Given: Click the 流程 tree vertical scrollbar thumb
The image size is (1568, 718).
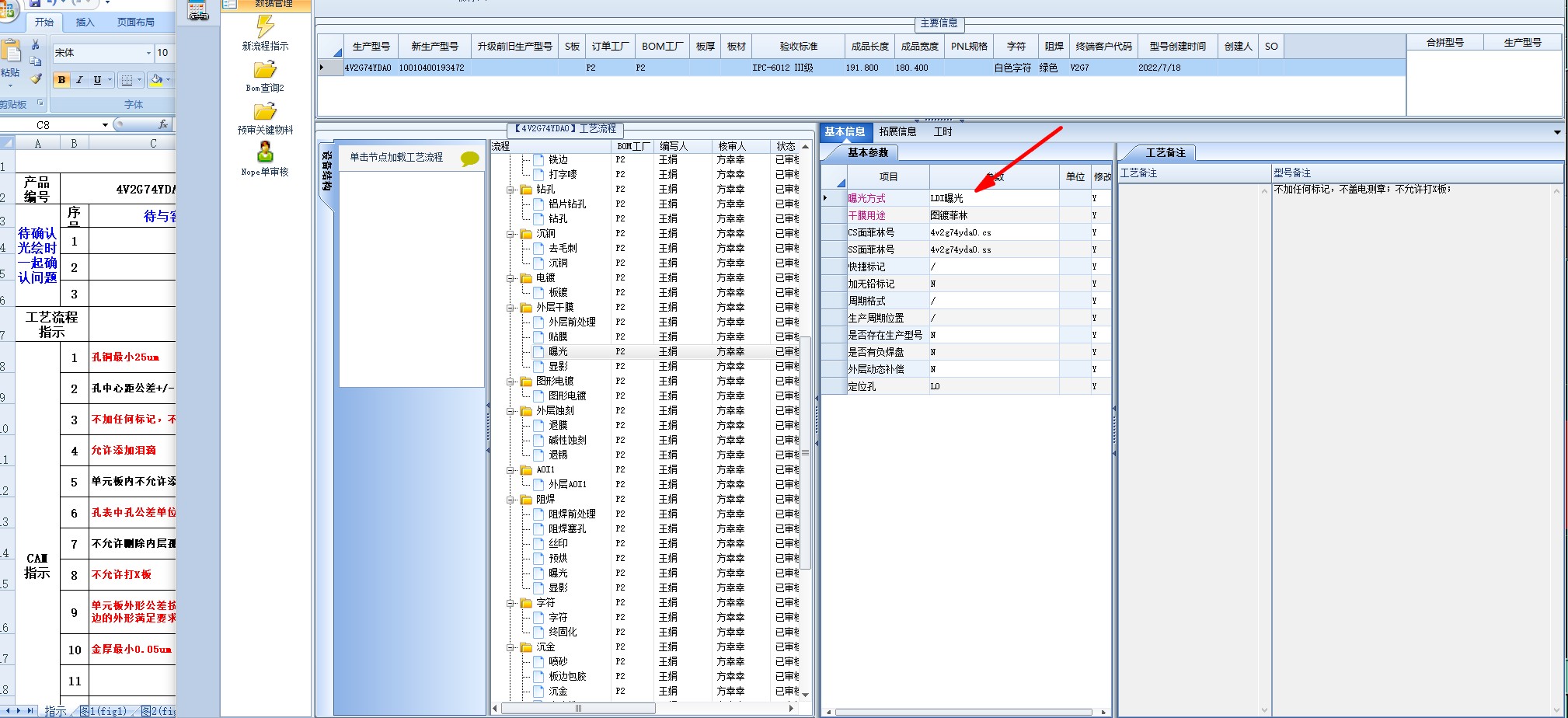Looking at the screenshot, I should click(806, 453).
